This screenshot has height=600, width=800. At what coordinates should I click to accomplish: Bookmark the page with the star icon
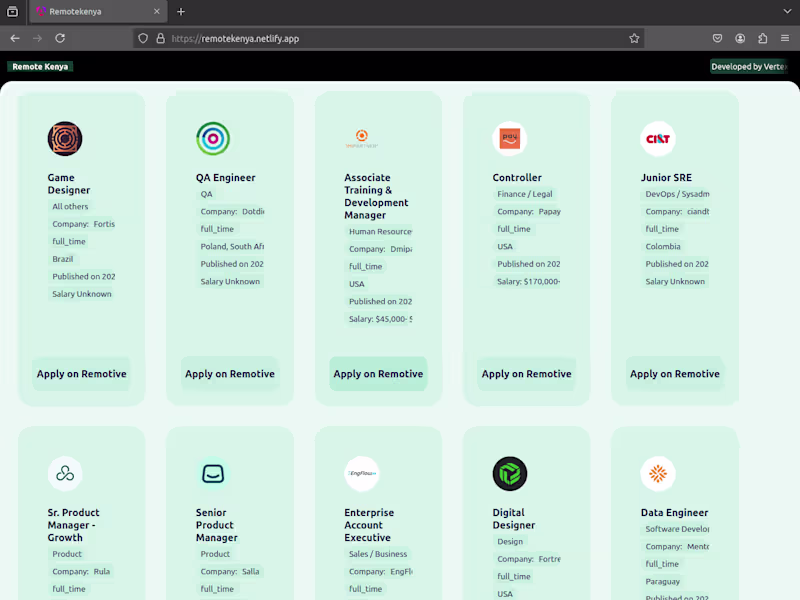pos(634,38)
